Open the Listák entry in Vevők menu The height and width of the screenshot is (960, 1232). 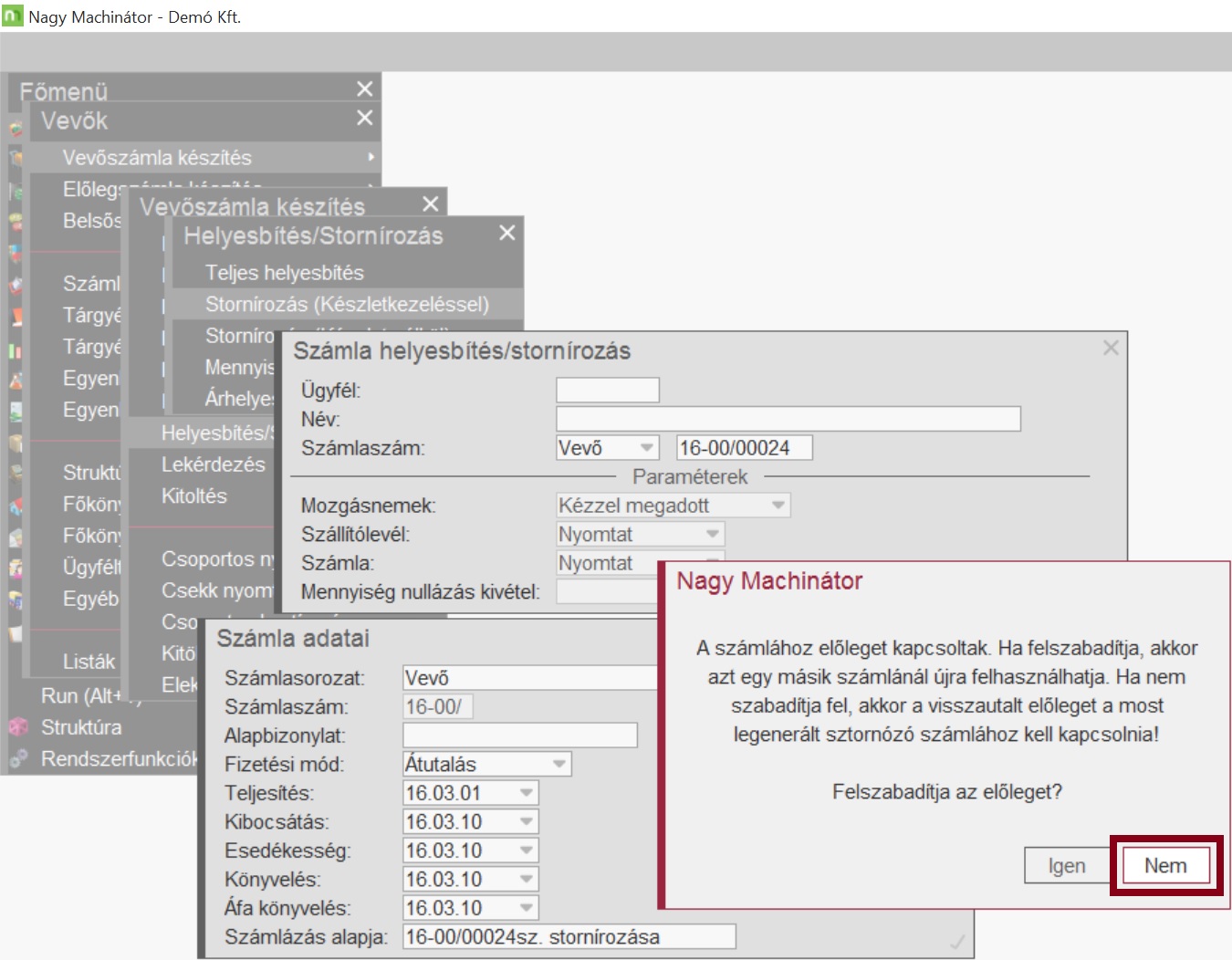tap(89, 662)
